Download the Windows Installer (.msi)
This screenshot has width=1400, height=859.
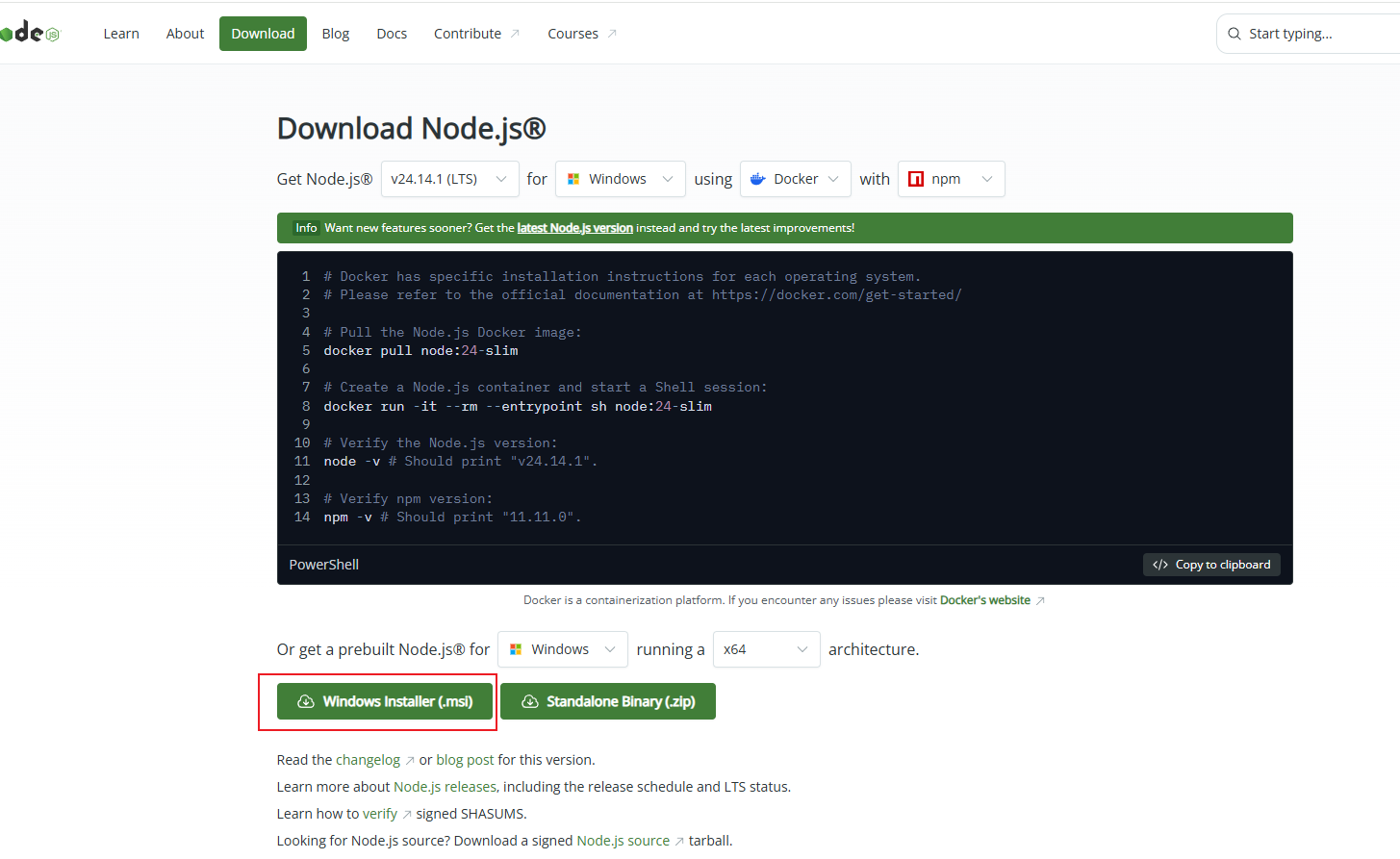pos(385,701)
